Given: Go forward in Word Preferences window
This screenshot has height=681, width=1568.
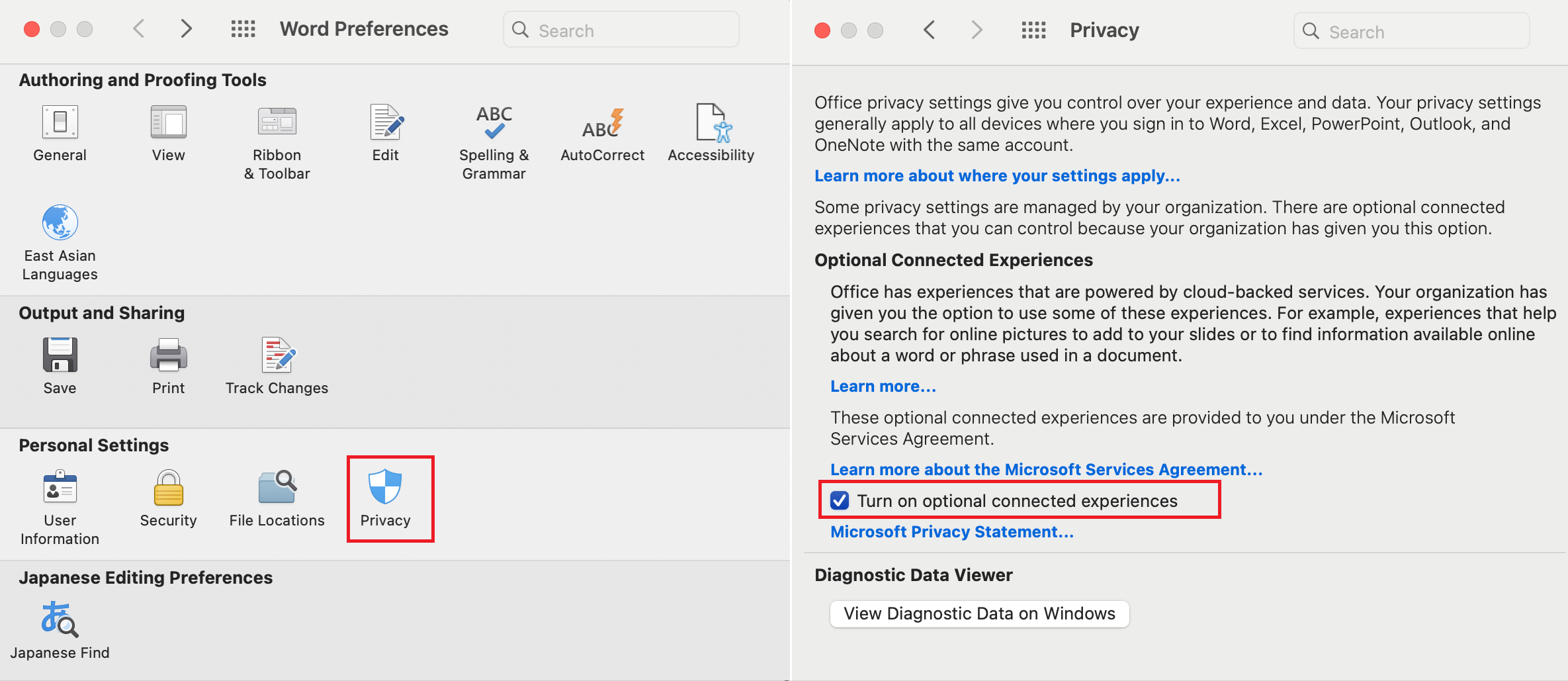Looking at the screenshot, I should (x=187, y=29).
